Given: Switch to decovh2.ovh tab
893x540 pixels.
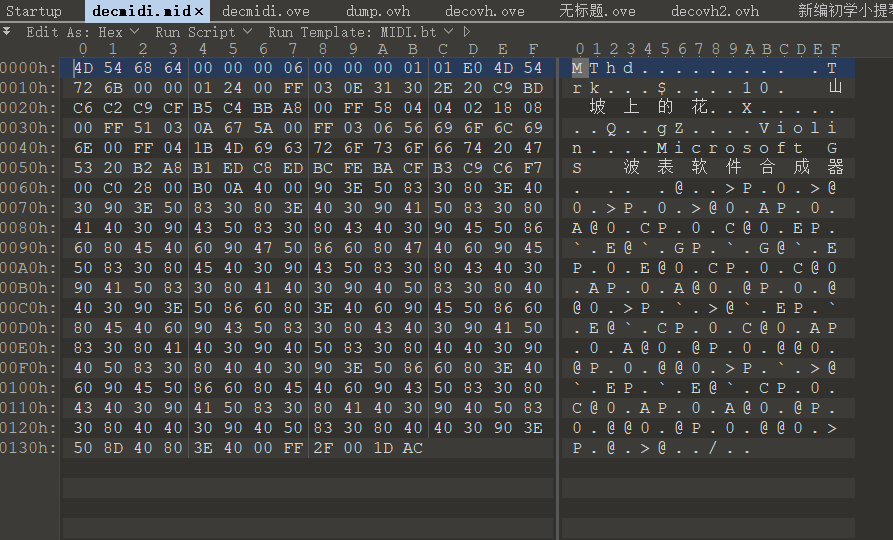Looking at the screenshot, I should (x=715, y=11).
